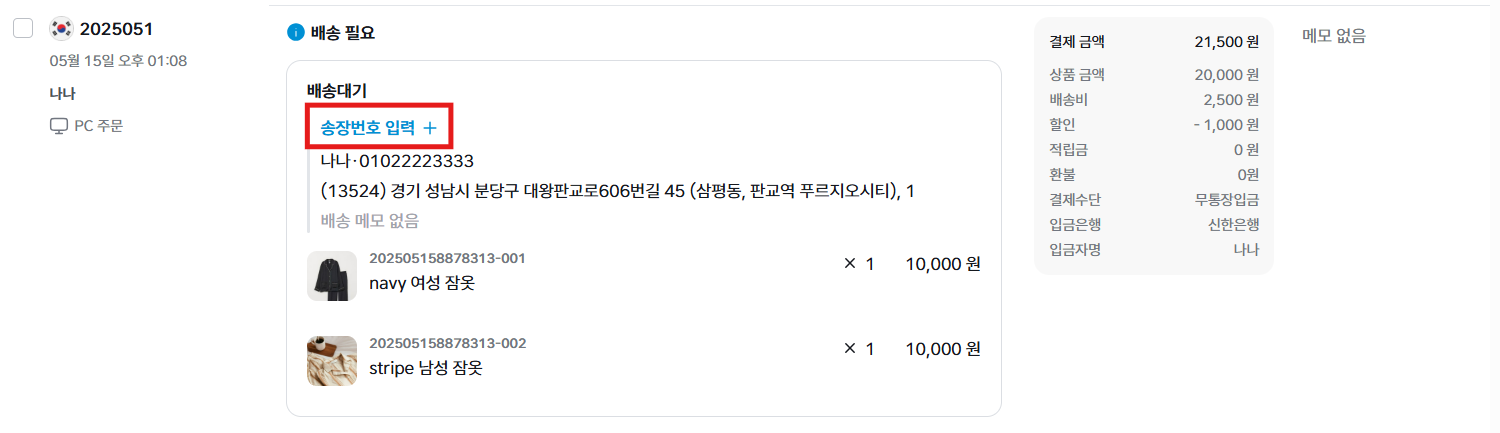The width and height of the screenshot is (1500, 433).
Task: Click the 메모 없음 memo field
Action: pyautogui.click(x=1333, y=36)
